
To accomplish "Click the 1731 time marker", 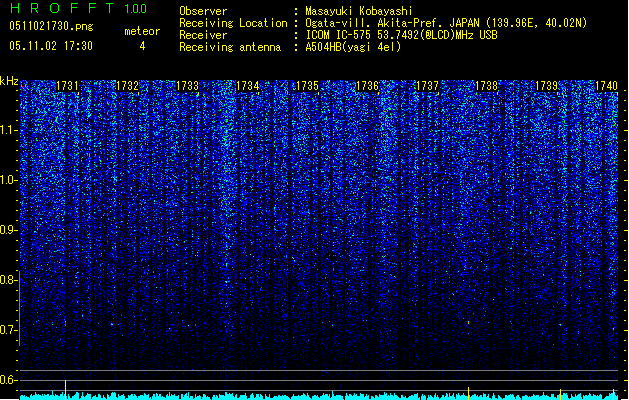I will point(67,86).
